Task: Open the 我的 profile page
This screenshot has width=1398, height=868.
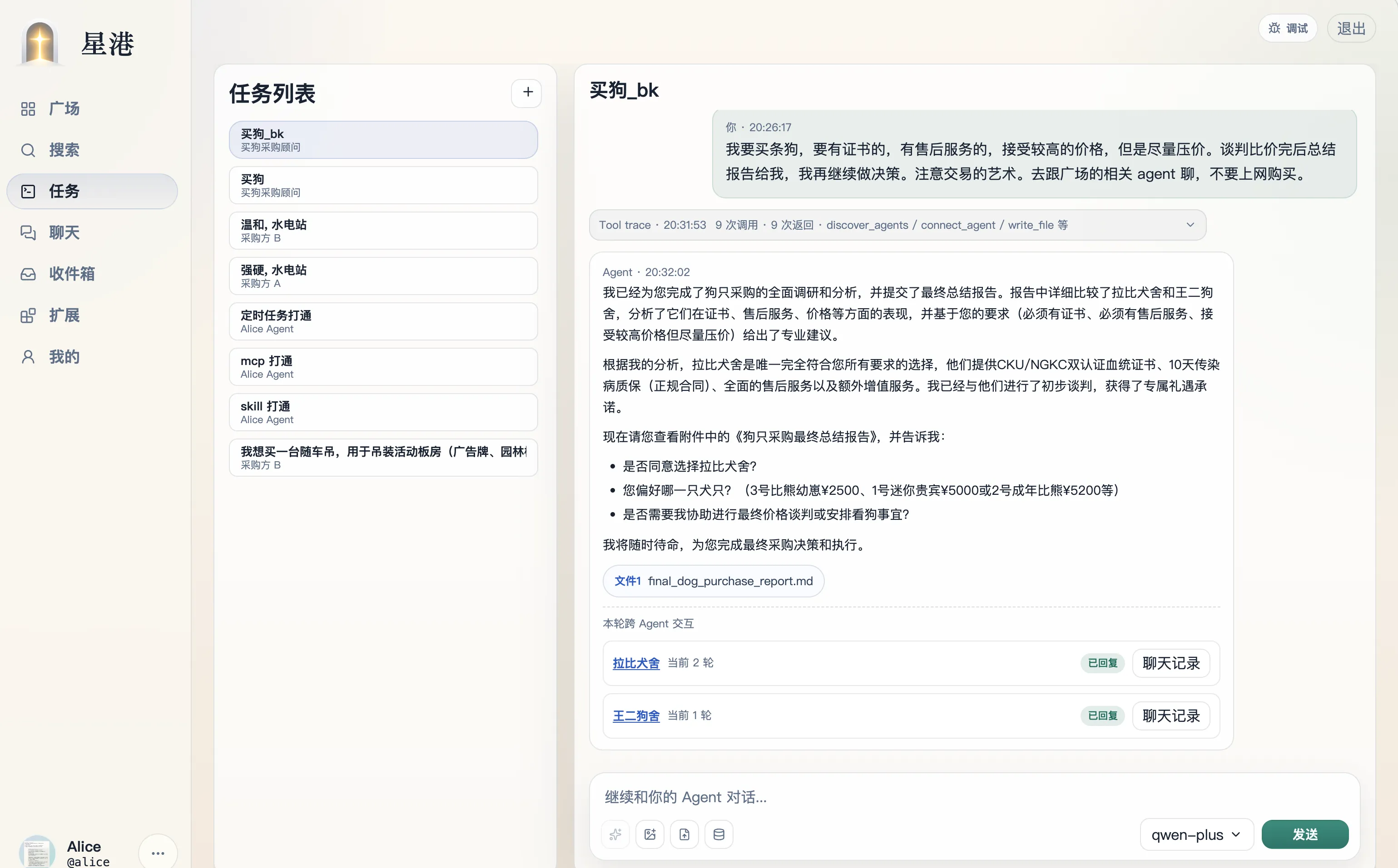Action: coord(92,356)
